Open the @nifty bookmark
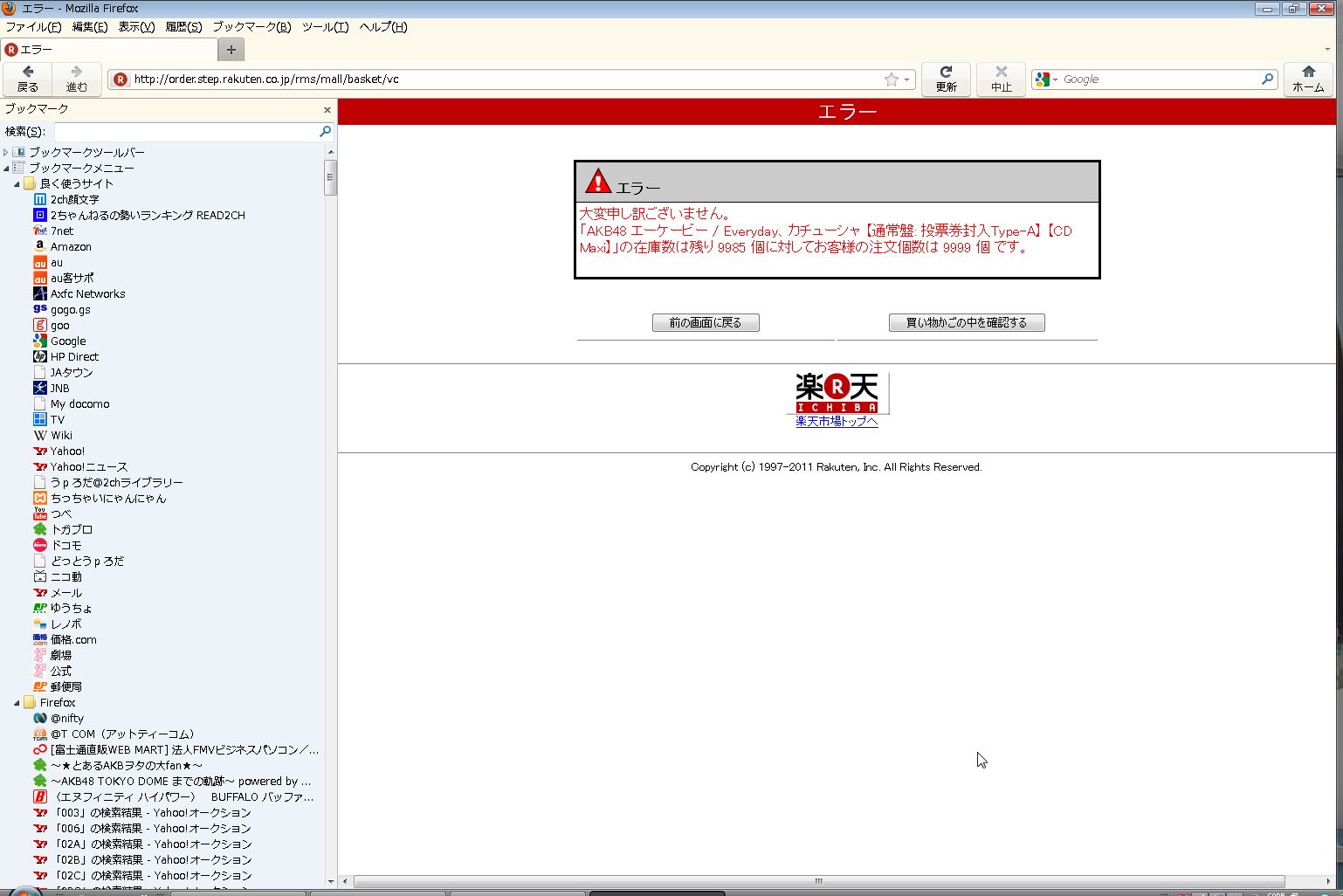 (x=59, y=719)
